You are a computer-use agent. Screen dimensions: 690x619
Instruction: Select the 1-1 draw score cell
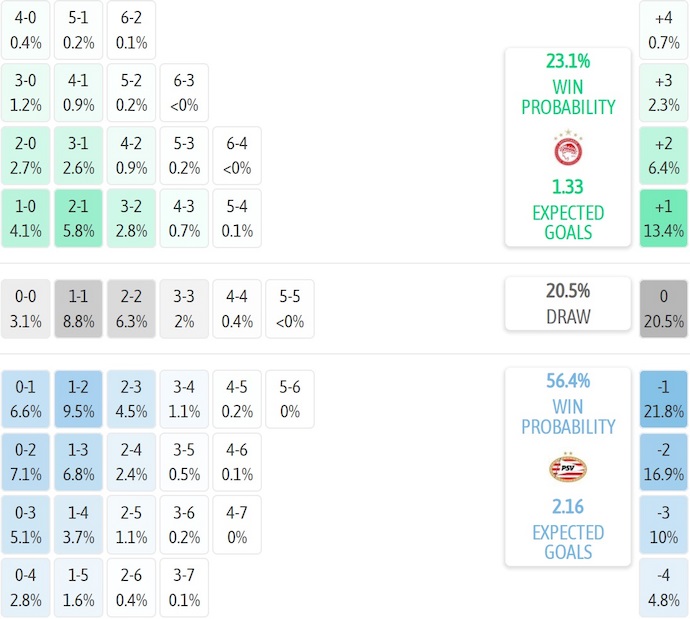[x=78, y=309]
